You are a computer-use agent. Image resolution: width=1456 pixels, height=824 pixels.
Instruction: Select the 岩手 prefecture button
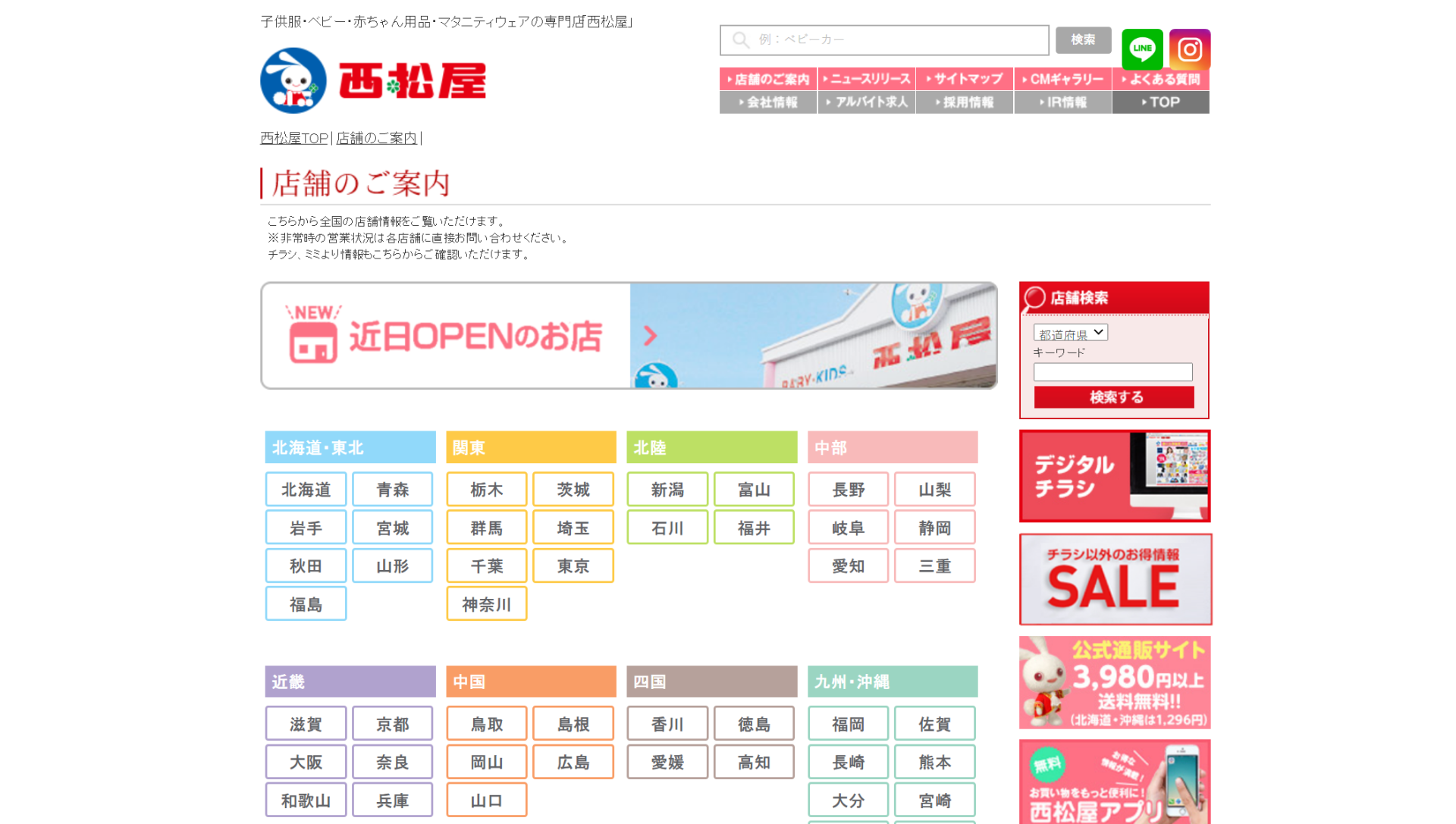[x=306, y=528]
